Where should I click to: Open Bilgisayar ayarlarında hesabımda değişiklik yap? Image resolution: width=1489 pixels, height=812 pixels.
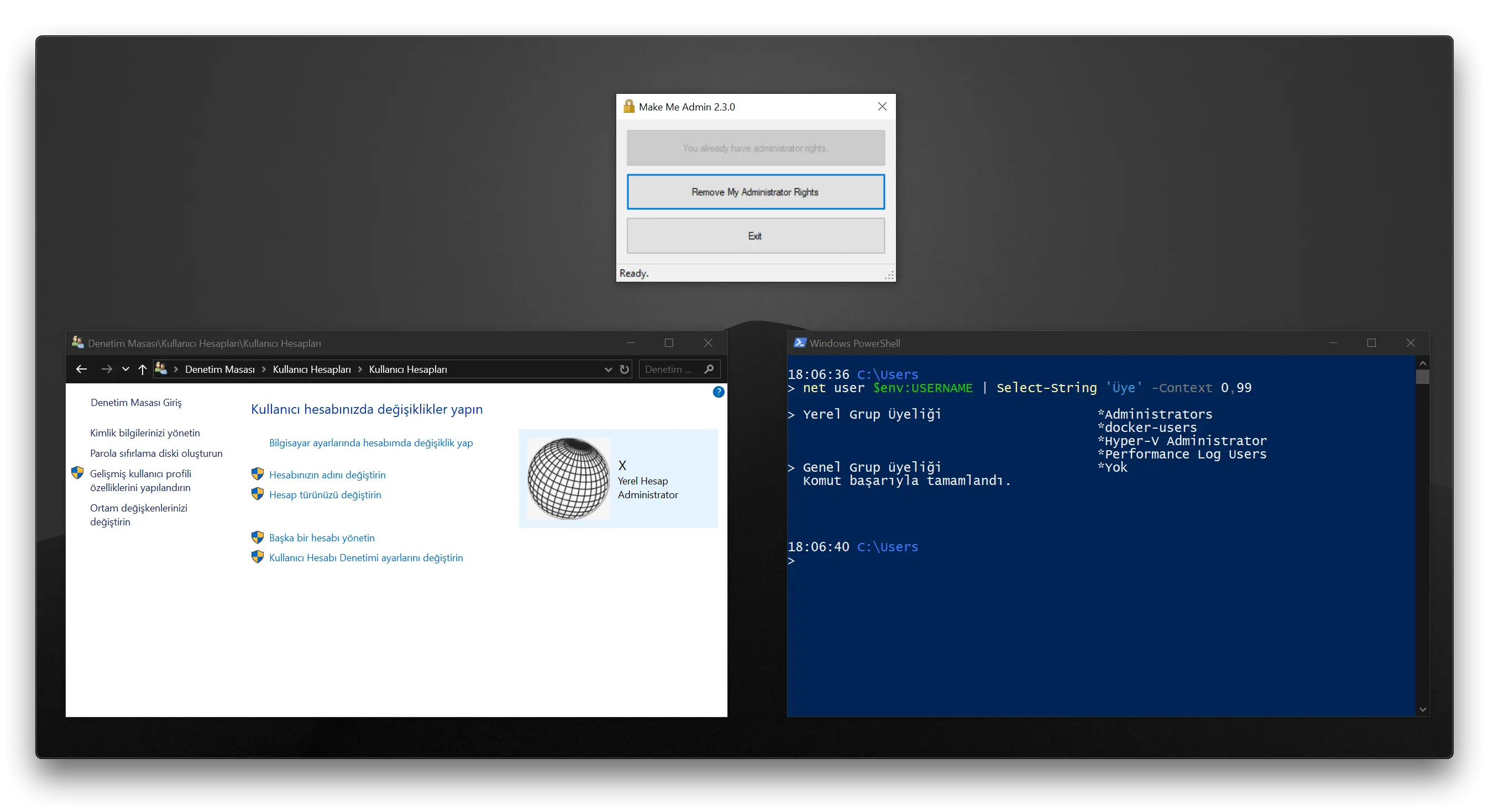pos(370,442)
